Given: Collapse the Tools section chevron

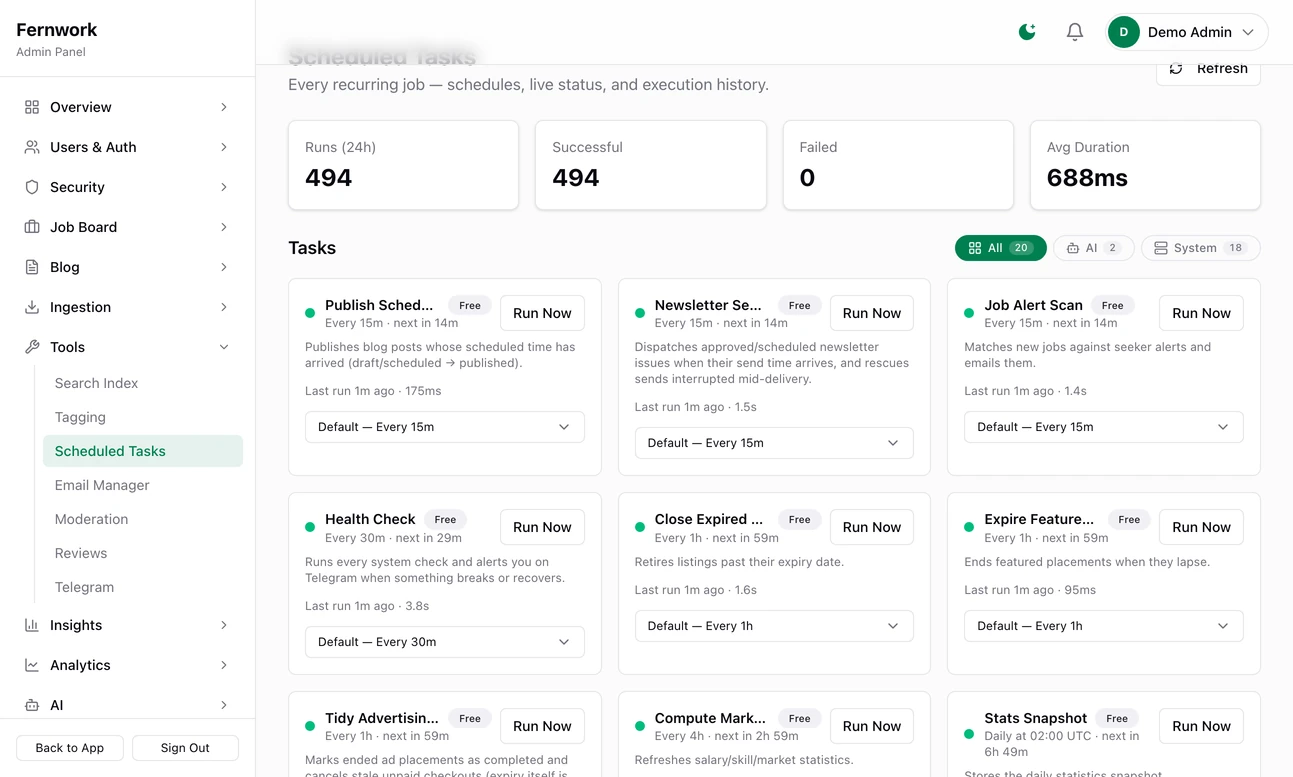Looking at the screenshot, I should pyautogui.click(x=224, y=347).
